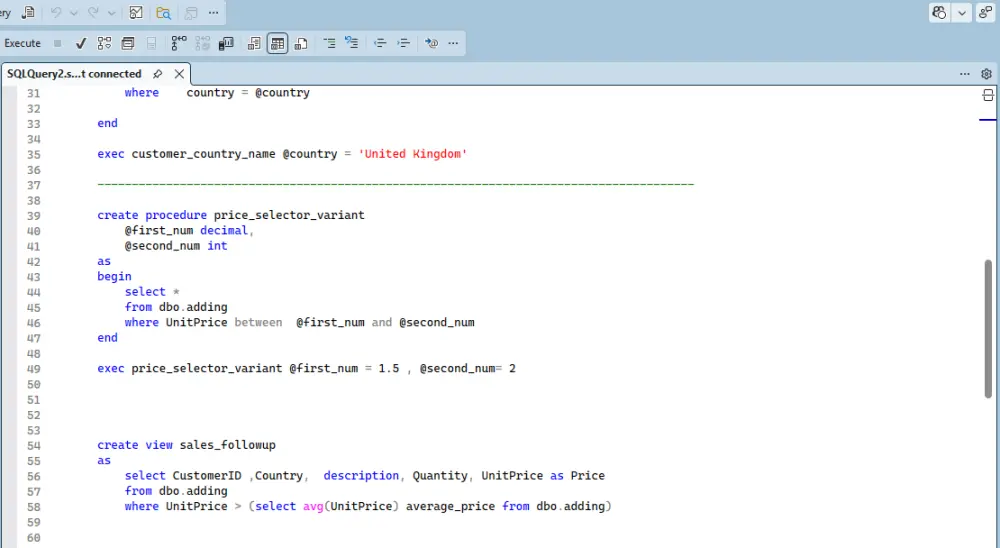Decrease indent of selected lines
The image size is (1000, 548).
(380, 43)
